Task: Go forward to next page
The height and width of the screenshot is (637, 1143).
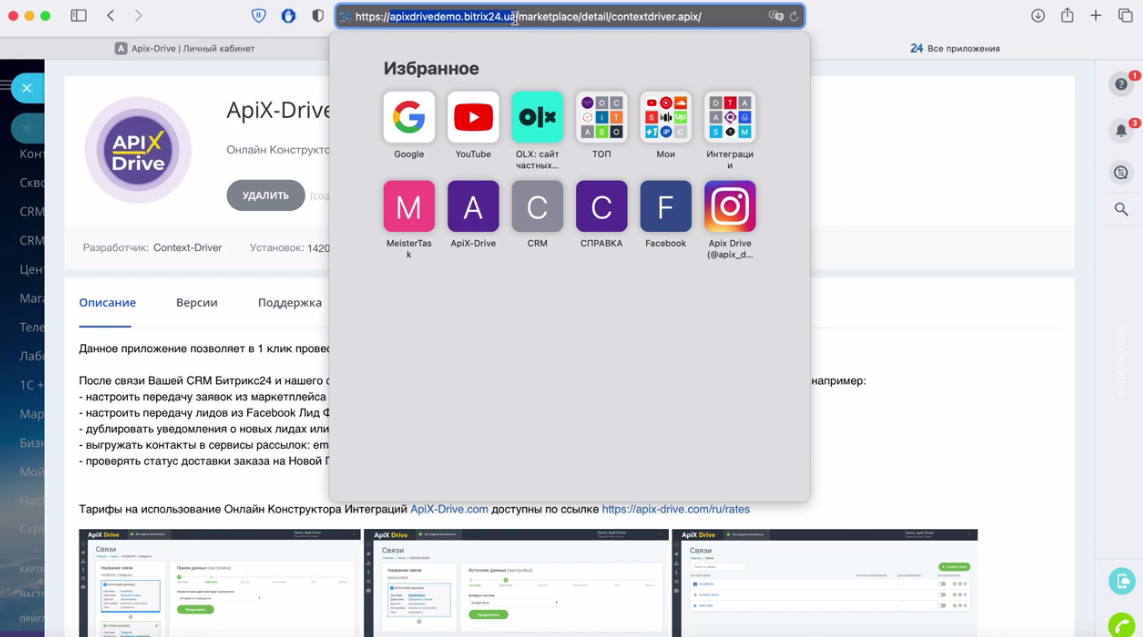Action: (x=139, y=15)
